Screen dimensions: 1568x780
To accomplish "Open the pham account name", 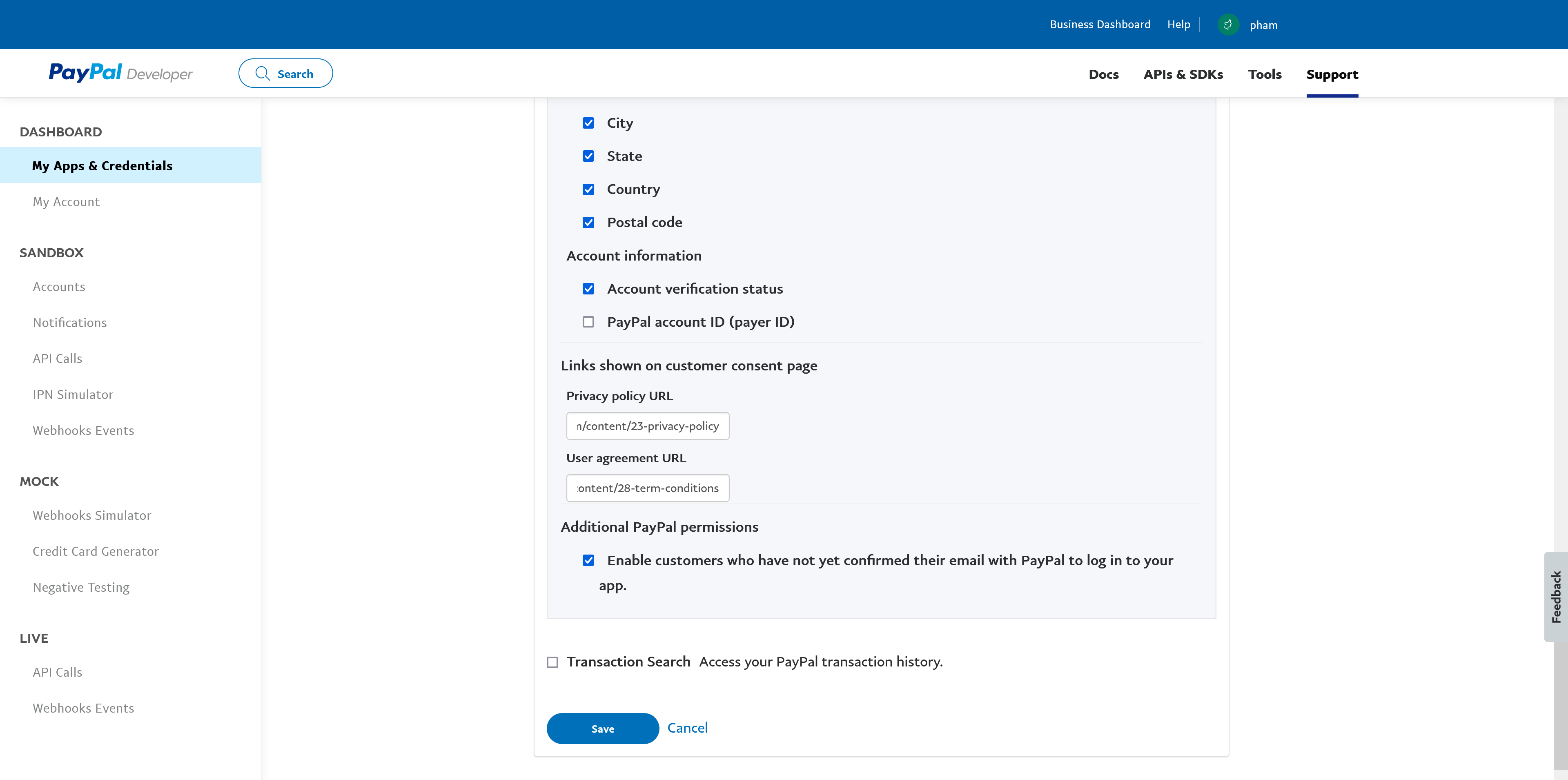I will [1264, 25].
